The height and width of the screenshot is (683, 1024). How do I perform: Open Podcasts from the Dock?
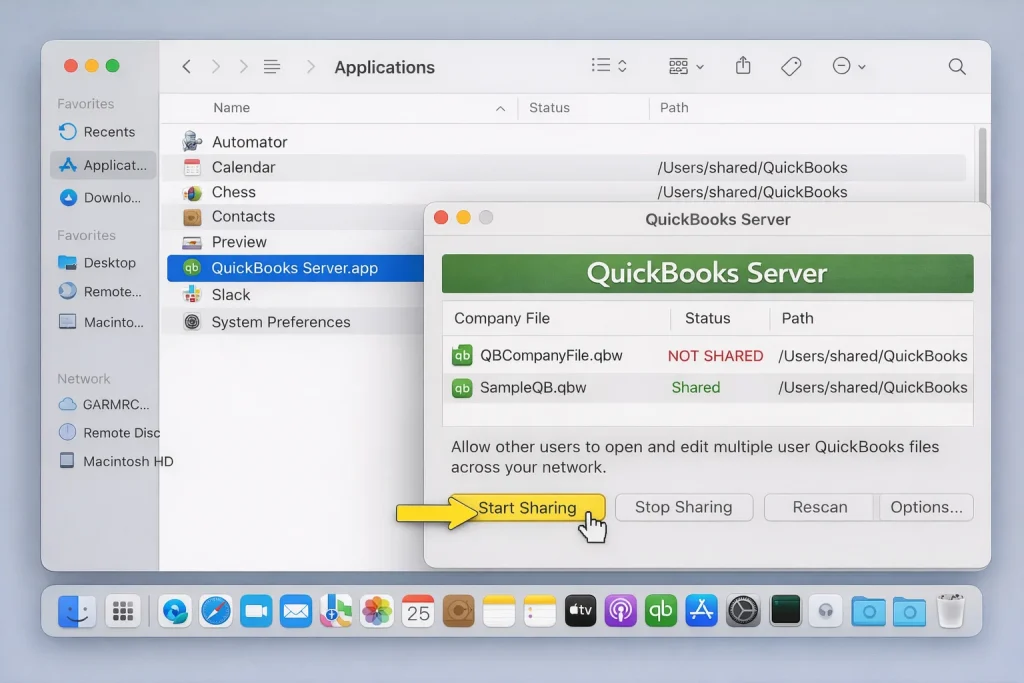pos(620,612)
